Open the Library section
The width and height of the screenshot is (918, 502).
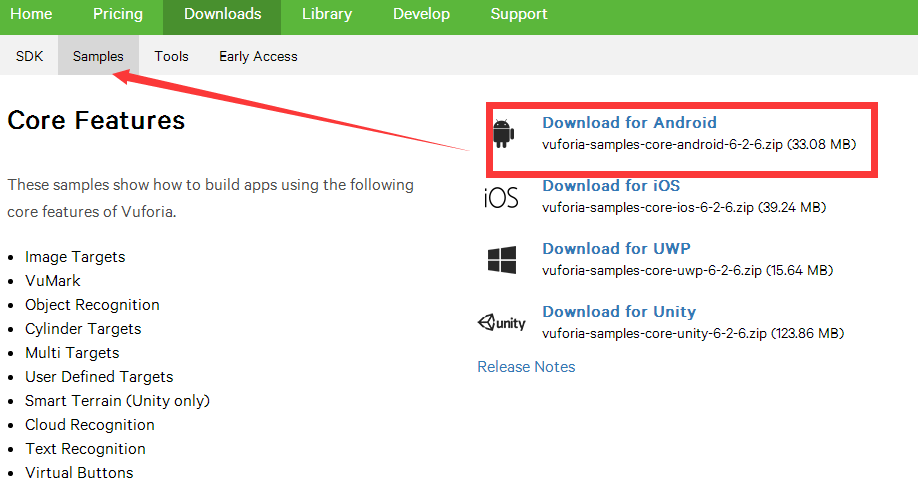tap(327, 14)
